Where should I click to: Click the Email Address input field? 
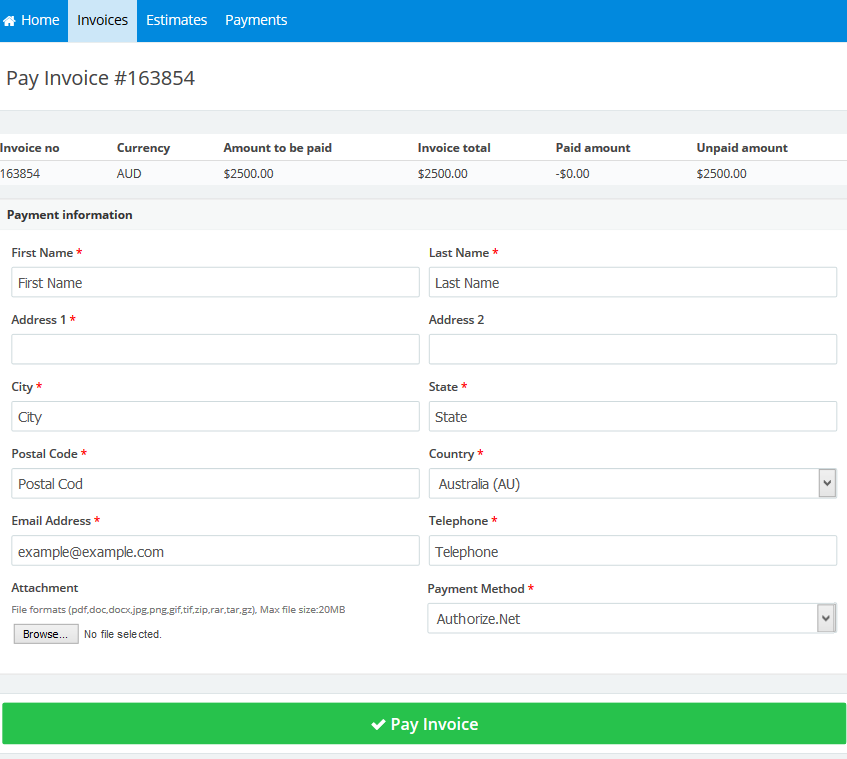pyautogui.click(x=215, y=551)
